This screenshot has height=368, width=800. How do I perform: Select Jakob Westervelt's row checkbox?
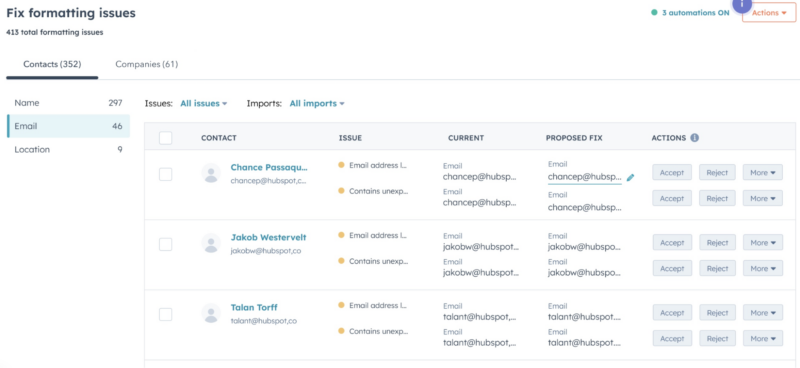tap(165, 244)
